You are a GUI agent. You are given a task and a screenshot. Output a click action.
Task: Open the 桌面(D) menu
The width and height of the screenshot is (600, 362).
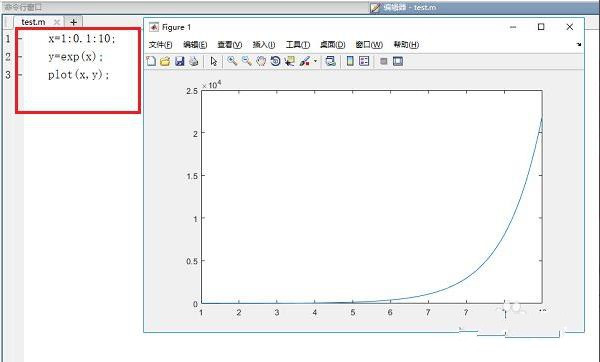[333, 45]
